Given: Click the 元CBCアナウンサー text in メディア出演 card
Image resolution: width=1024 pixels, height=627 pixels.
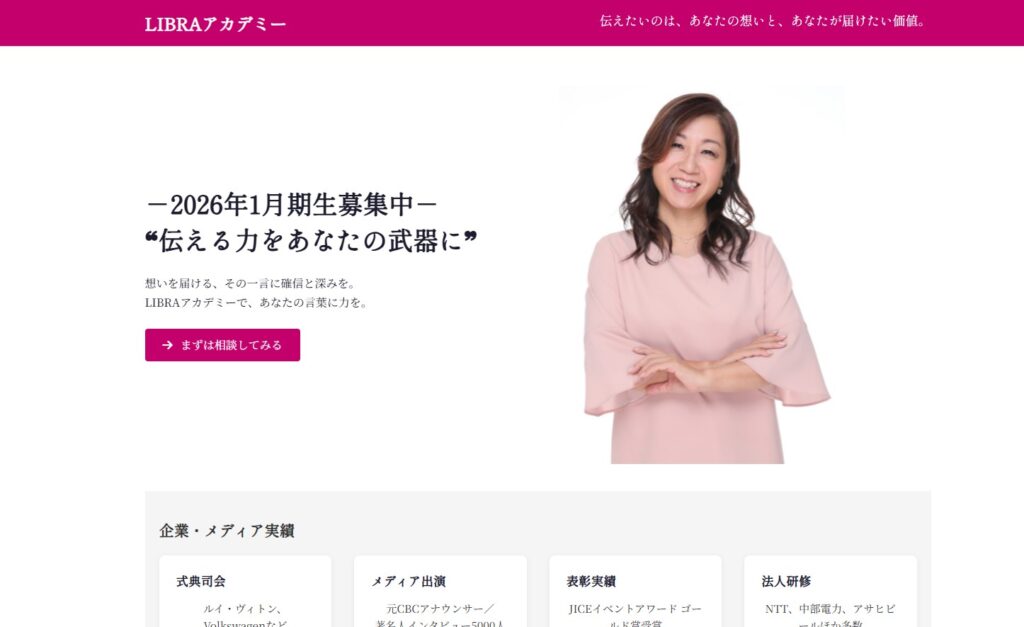Looking at the screenshot, I should click(x=434, y=609).
